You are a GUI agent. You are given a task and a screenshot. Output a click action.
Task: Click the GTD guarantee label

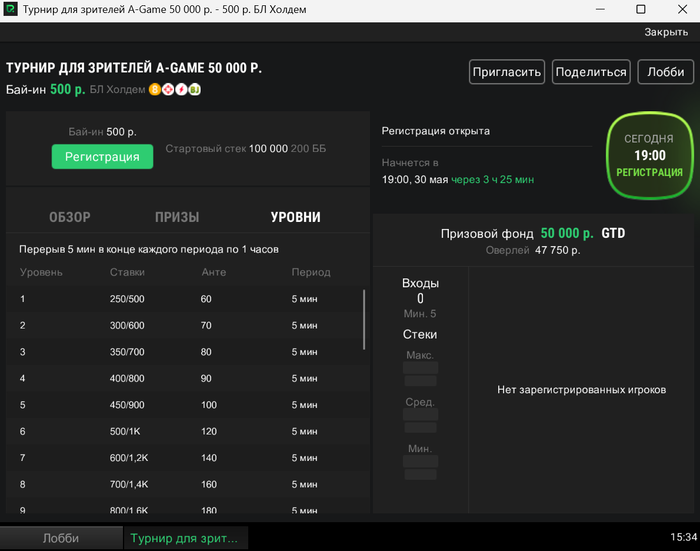click(613, 233)
